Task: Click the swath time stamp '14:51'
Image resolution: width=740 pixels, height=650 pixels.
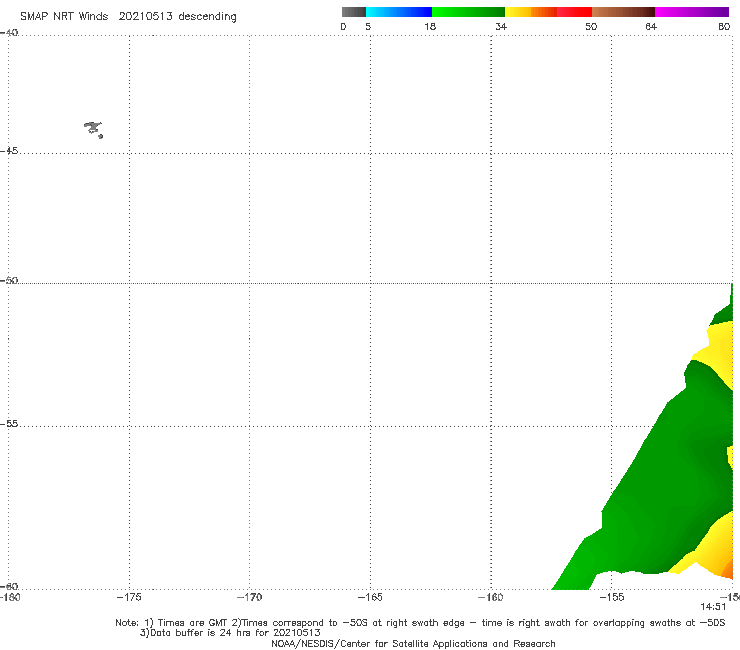Action: [713, 607]
